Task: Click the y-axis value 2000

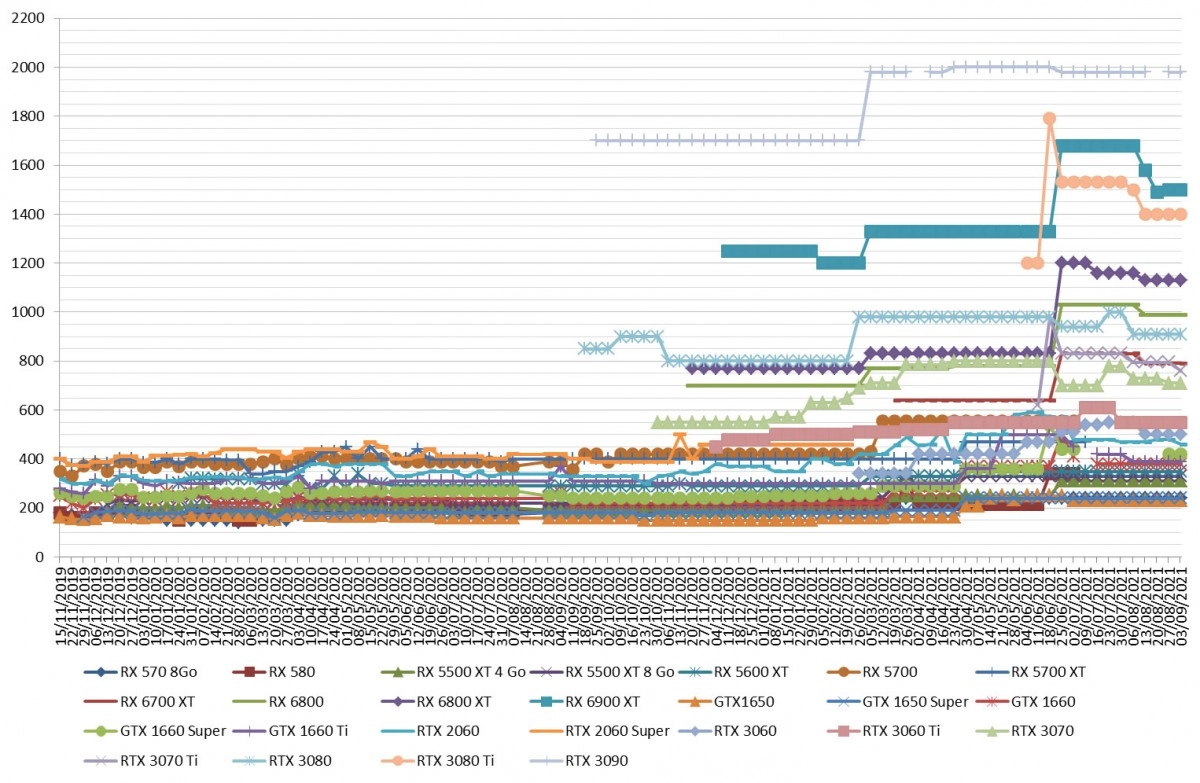Action: [x=29, y=68]
